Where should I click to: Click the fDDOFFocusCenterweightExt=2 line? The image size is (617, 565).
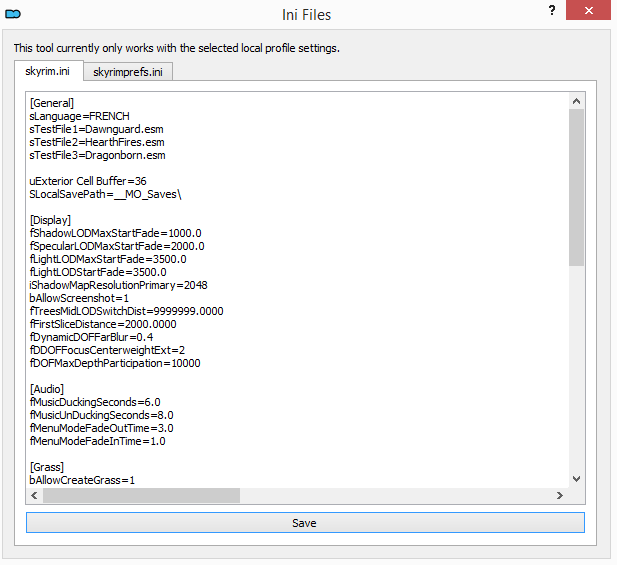pos(107,350)
